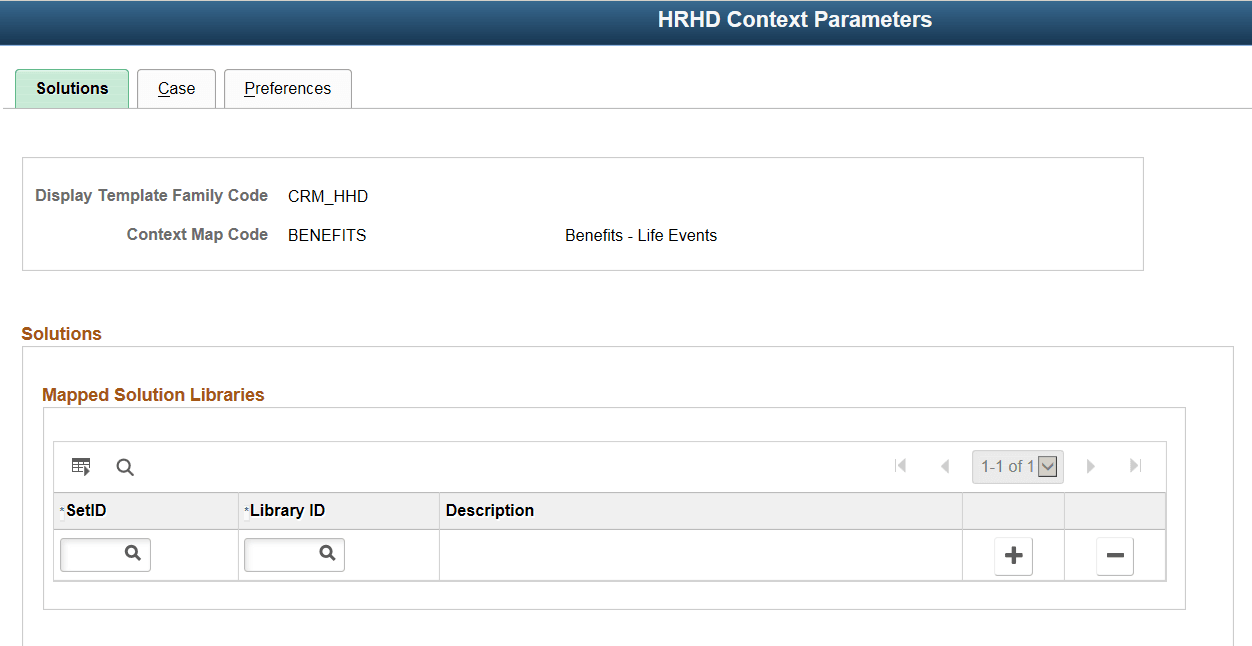
Task: Open the grid action menu icon
Action: 81,466
